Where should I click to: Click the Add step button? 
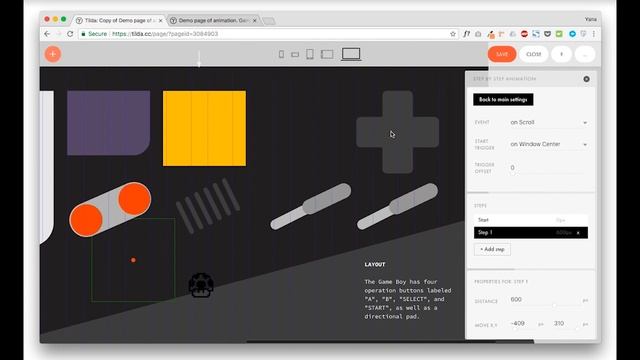pyautogui.click(x=492, y=249)
